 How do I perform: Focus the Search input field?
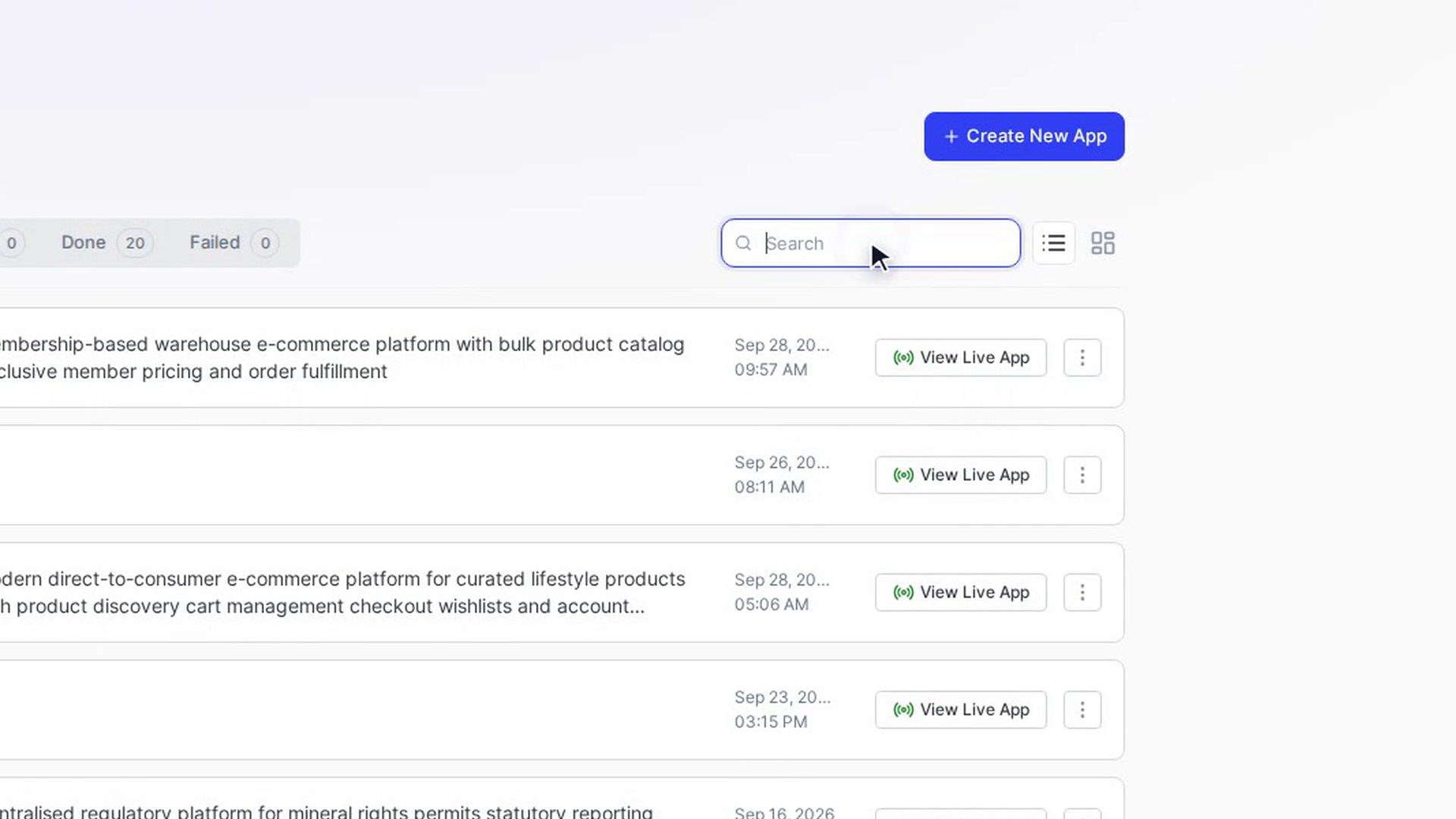click(871, 243)
